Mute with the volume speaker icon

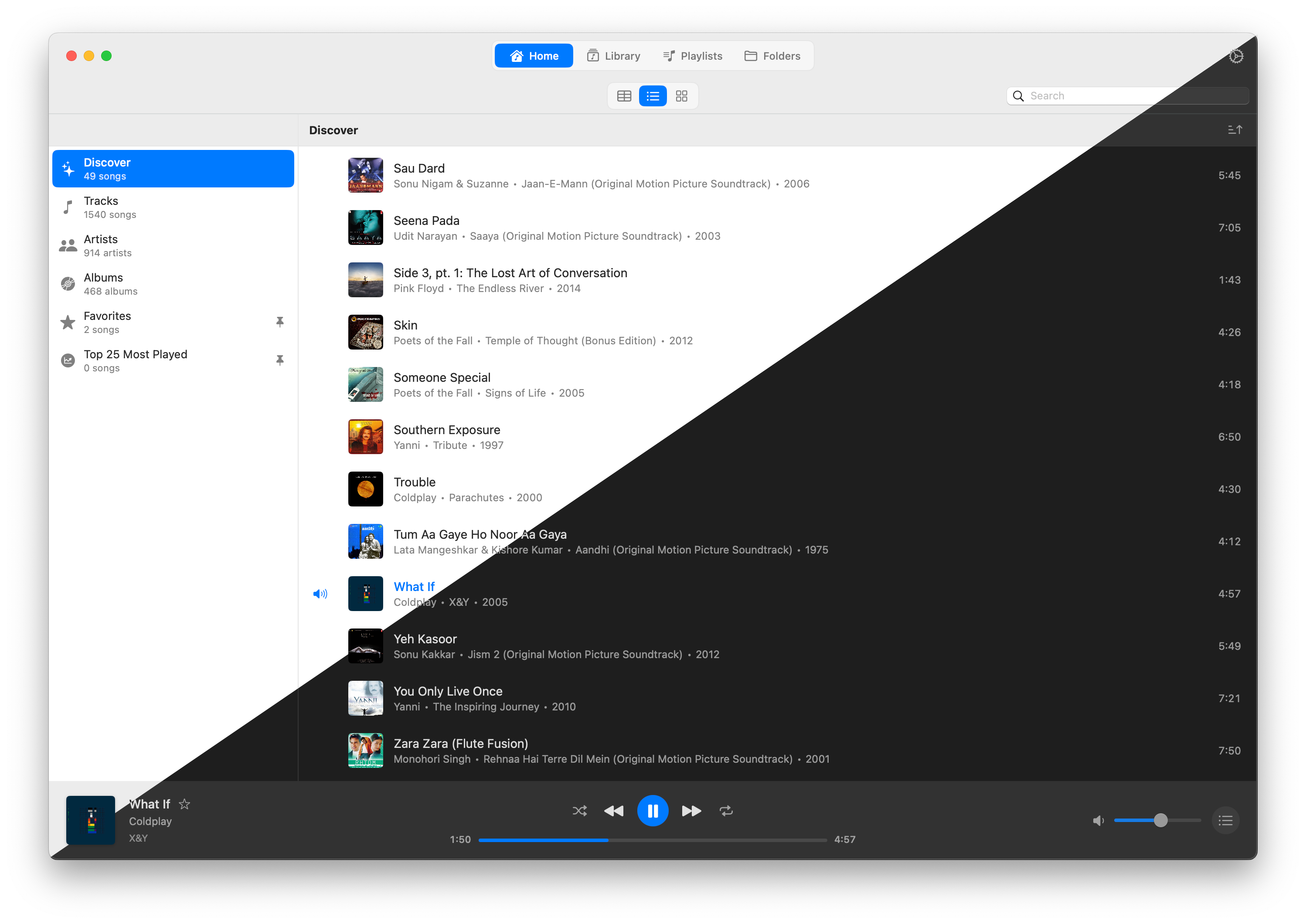tap(1099, 820)
